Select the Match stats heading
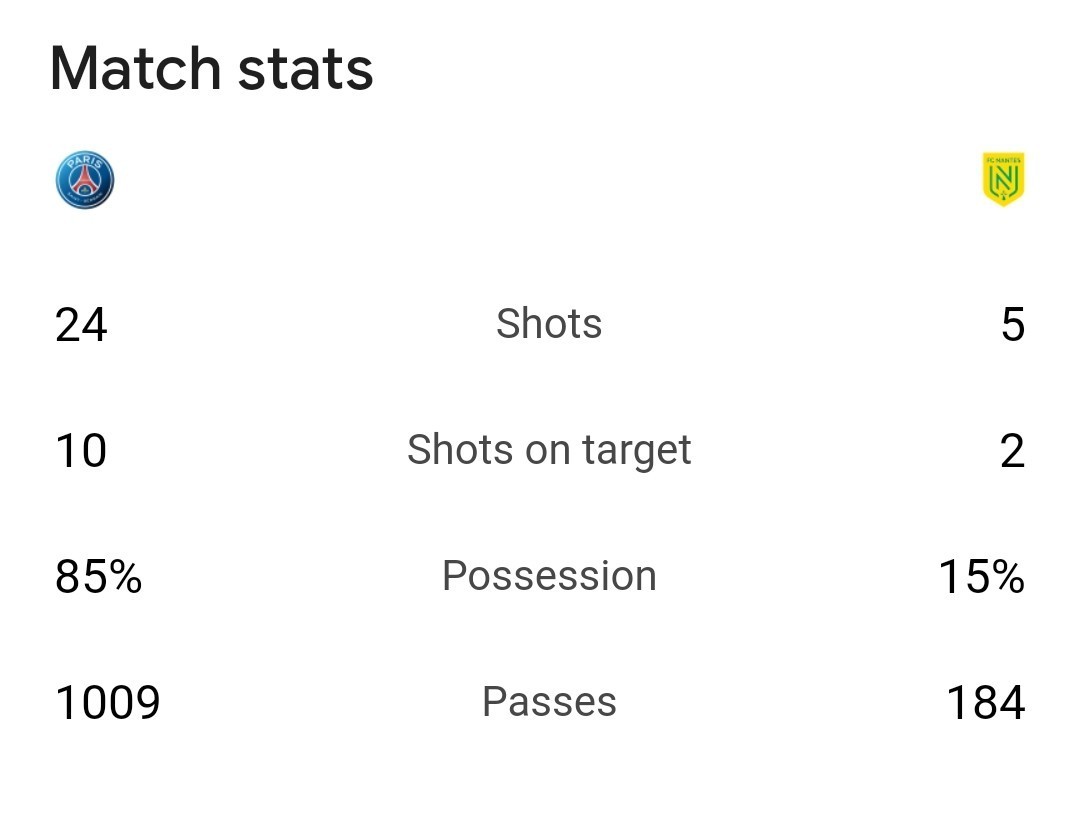The height and width of the screenshot is (822, 1080). pyautogui.click(x=211, y=68)
